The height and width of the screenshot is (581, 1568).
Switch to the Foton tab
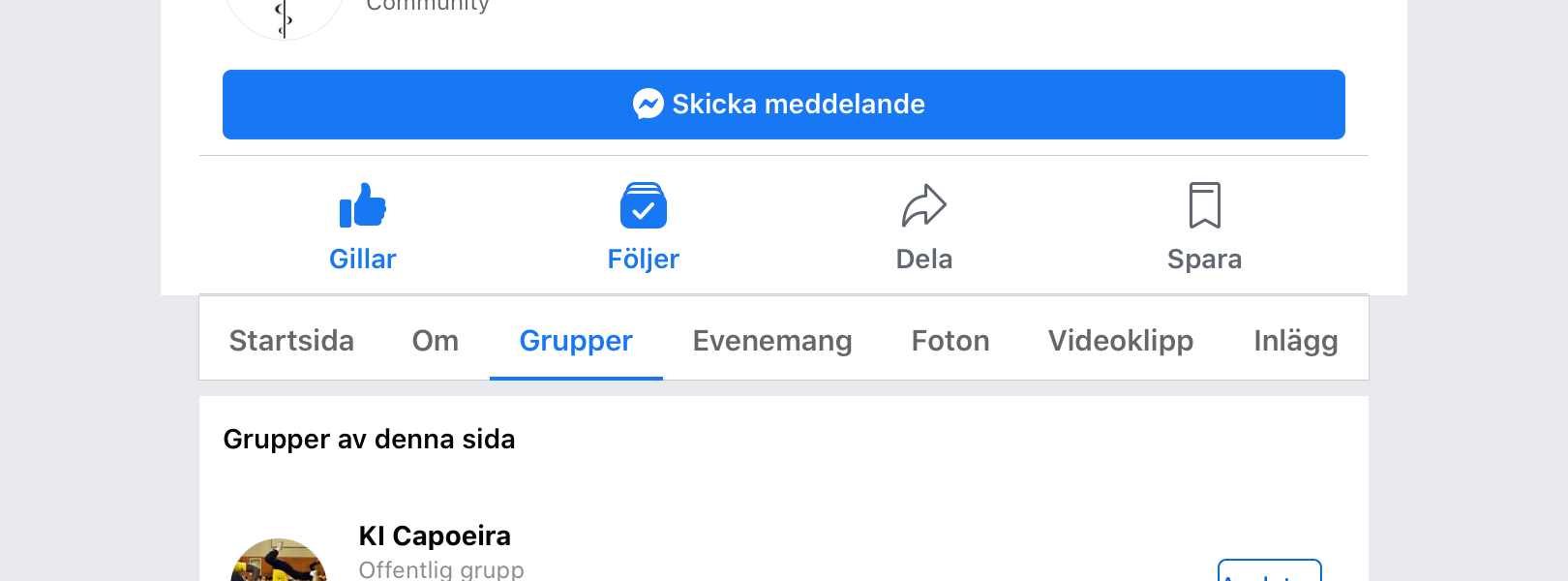pos(950,340)
